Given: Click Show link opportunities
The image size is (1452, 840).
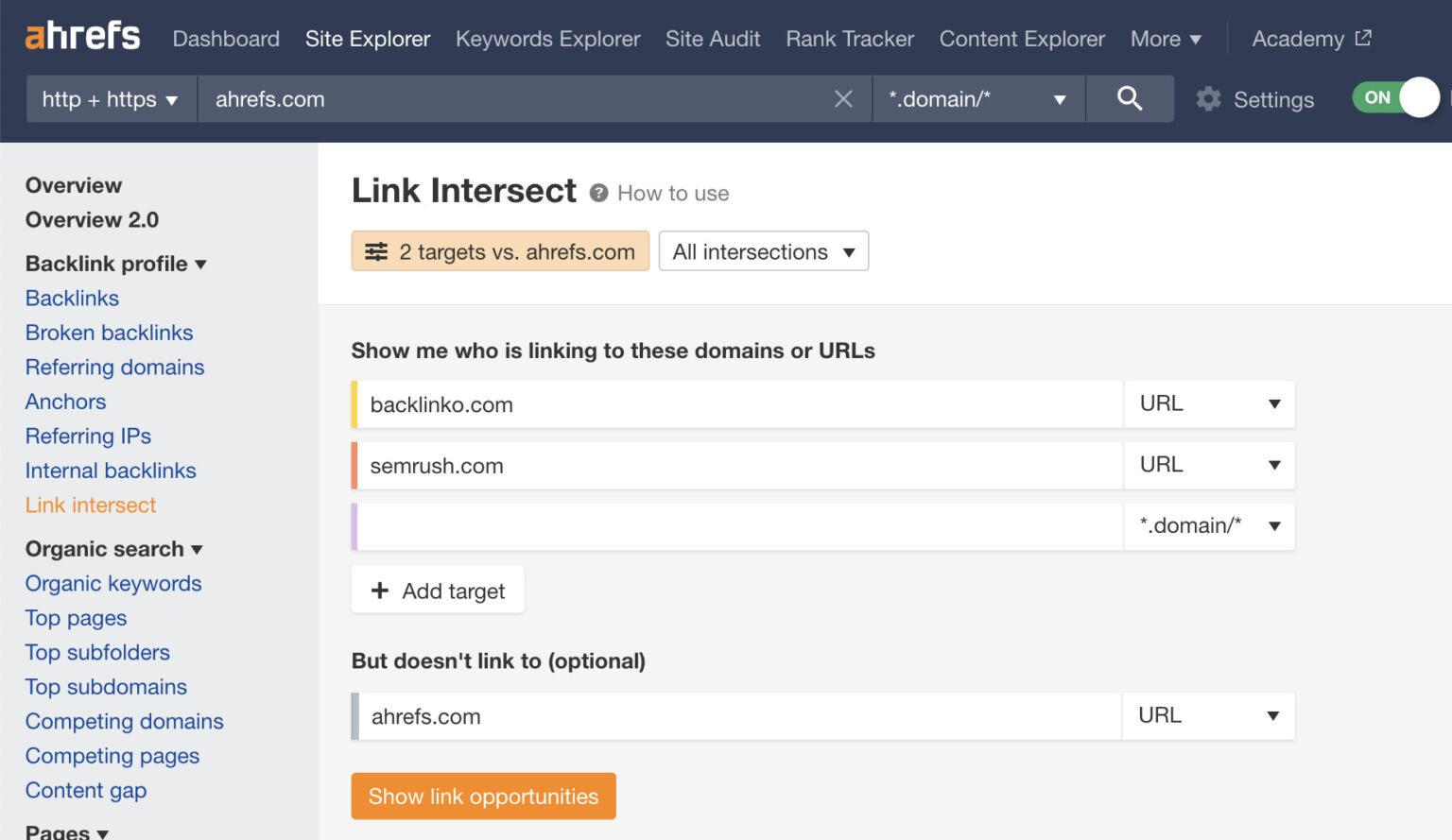Looking at the screenshot, I should pyautogui.click(x=483, y=797).
